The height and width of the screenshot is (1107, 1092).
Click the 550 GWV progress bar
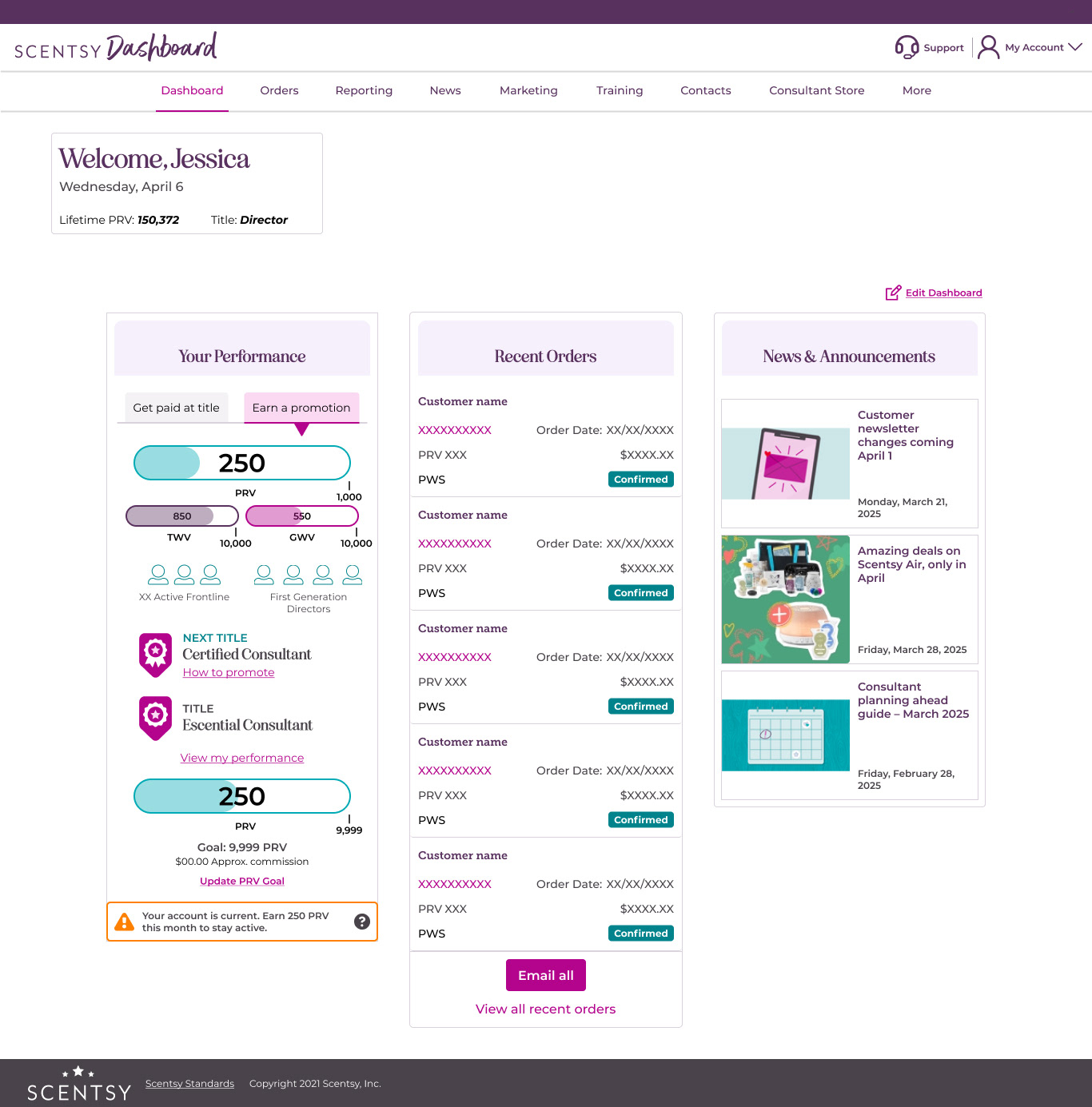click(302, 516)
